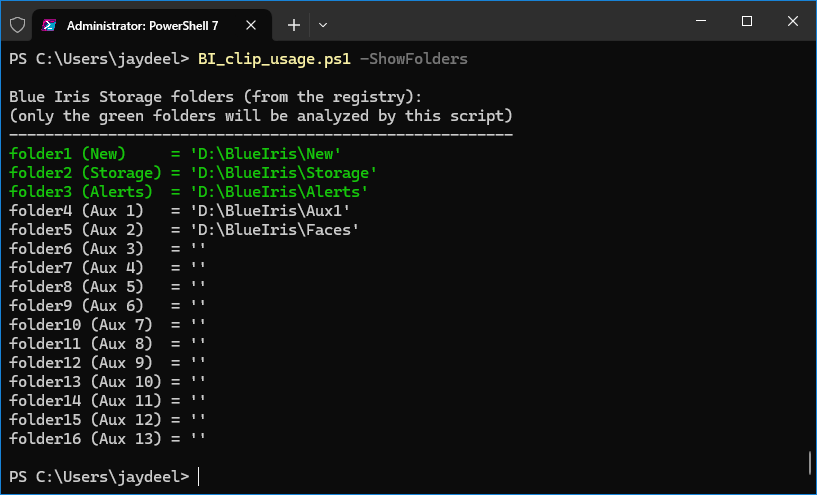Close the Administrator: PowerShell 7 tab
The height and width of the screenshot is (495, 817).
tap(251, 25)
